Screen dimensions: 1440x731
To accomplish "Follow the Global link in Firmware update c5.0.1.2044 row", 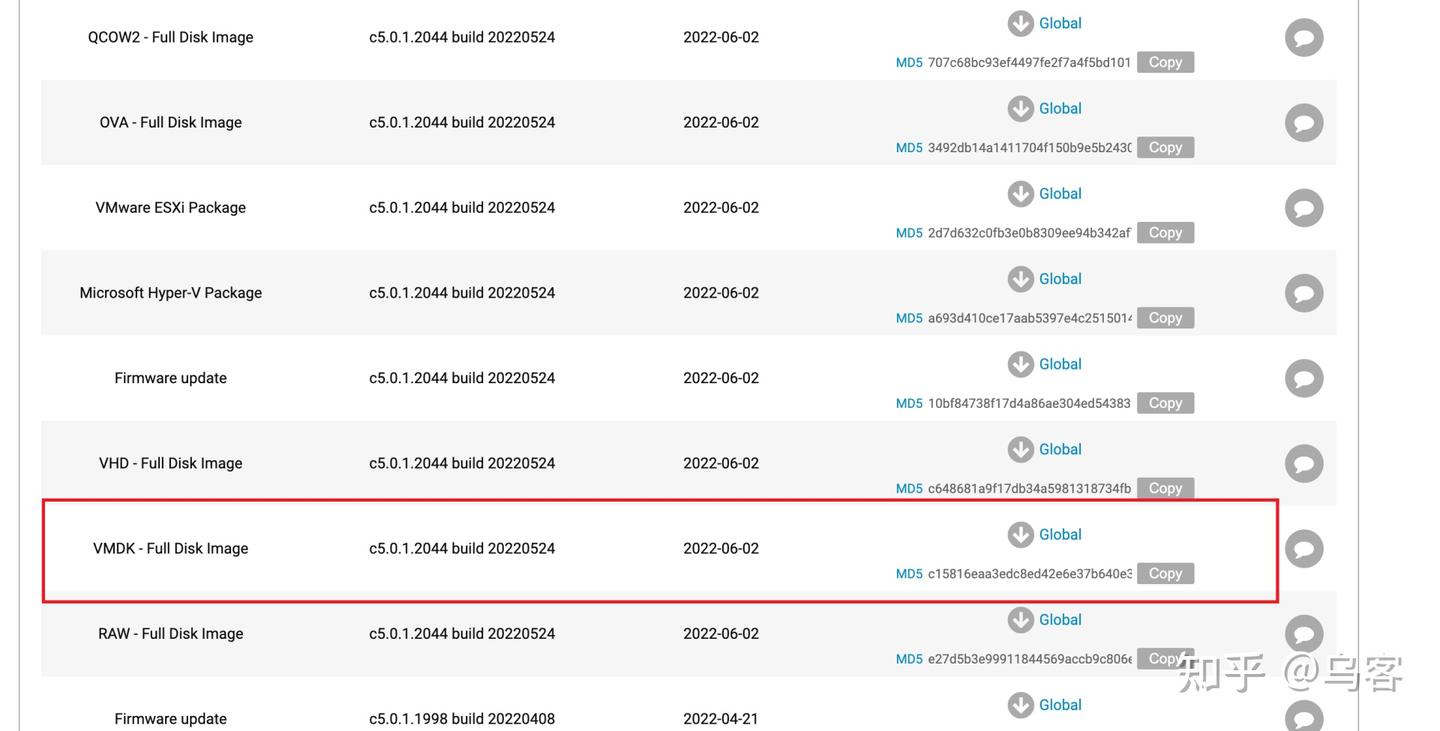I will click(1060, 364).
